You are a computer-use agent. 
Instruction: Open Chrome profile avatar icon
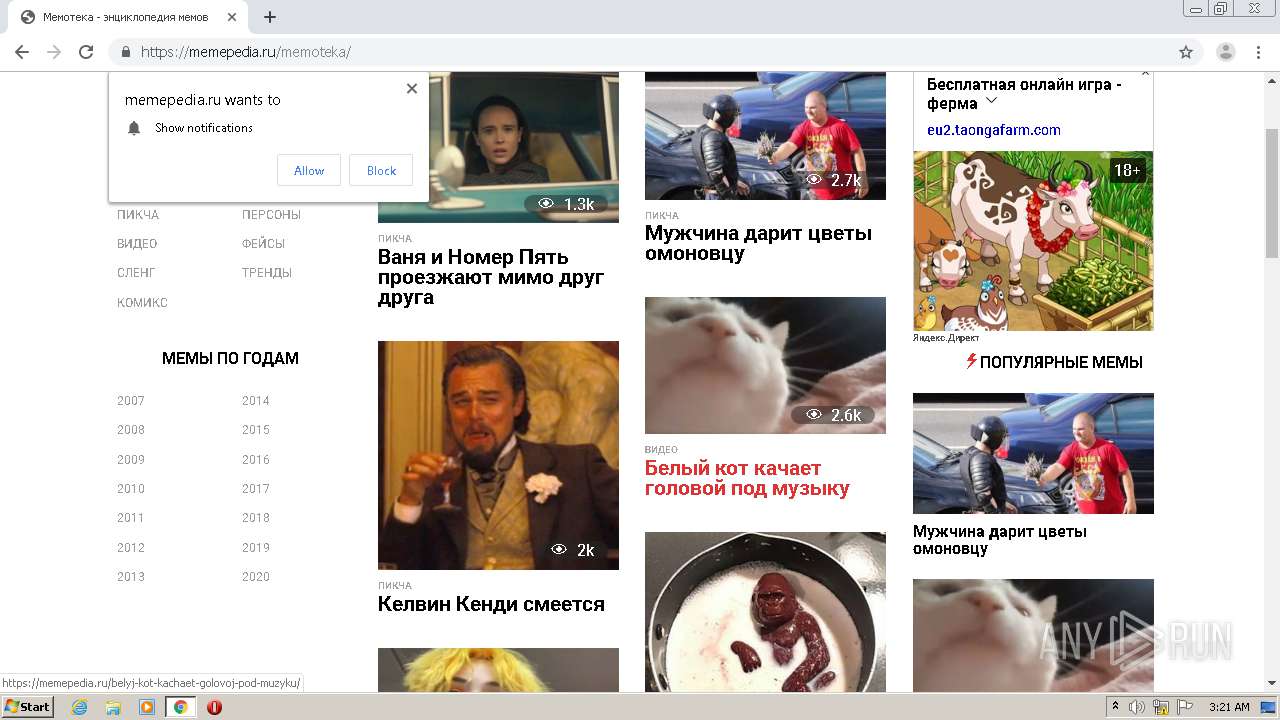[1226, 52]
